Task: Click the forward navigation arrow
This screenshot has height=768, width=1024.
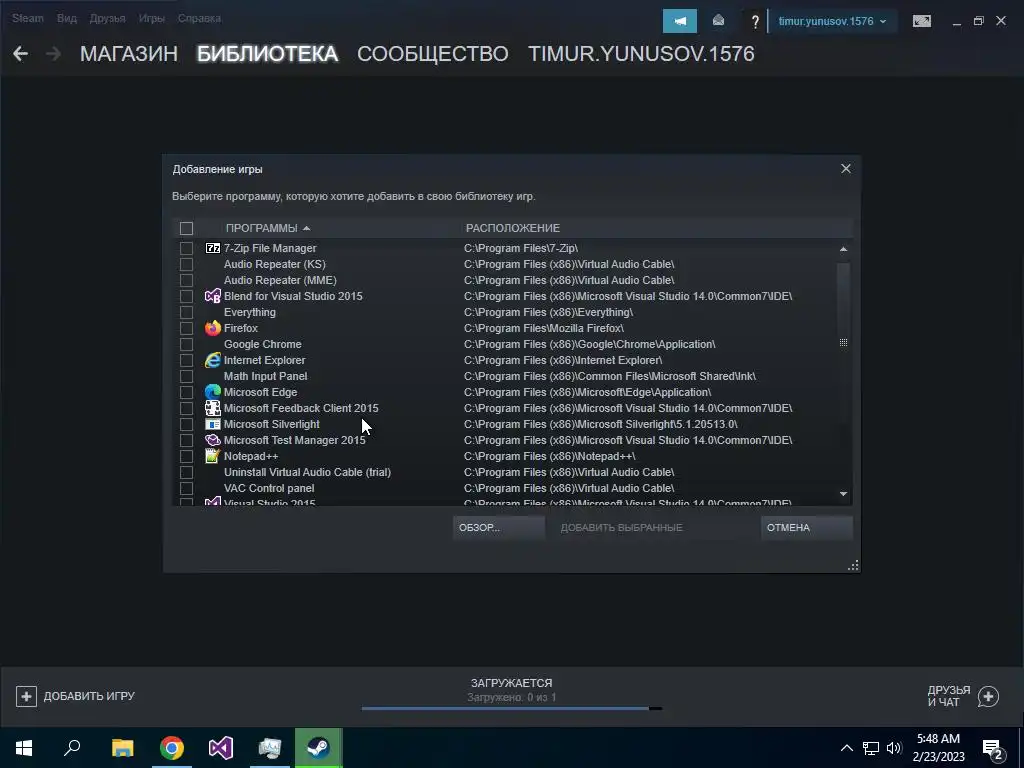Action: [53, 54]
